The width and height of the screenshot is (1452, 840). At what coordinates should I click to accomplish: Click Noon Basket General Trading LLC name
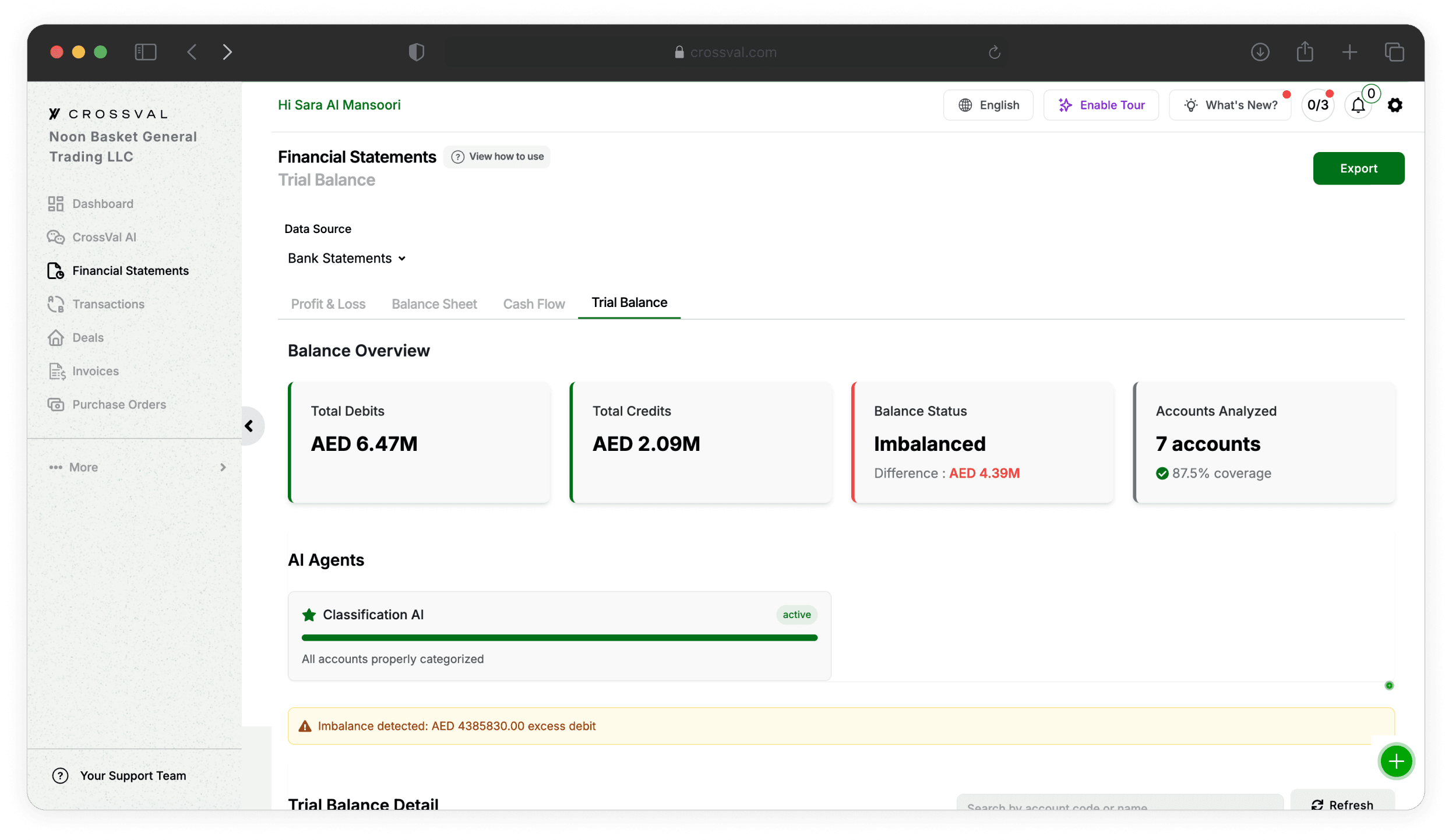[x=123, y=147]
